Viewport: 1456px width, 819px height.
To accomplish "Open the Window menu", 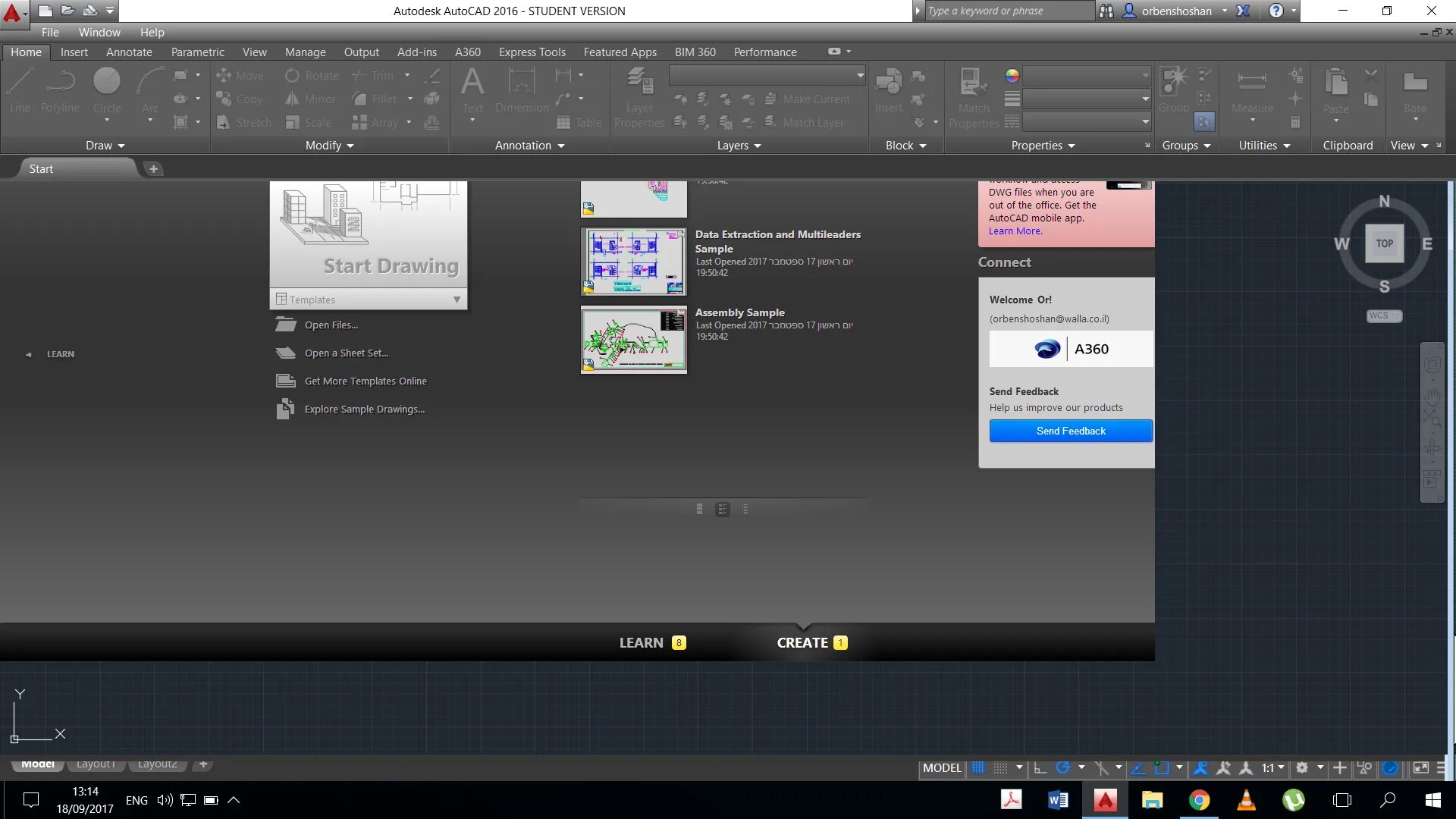I will pos(99,32).
